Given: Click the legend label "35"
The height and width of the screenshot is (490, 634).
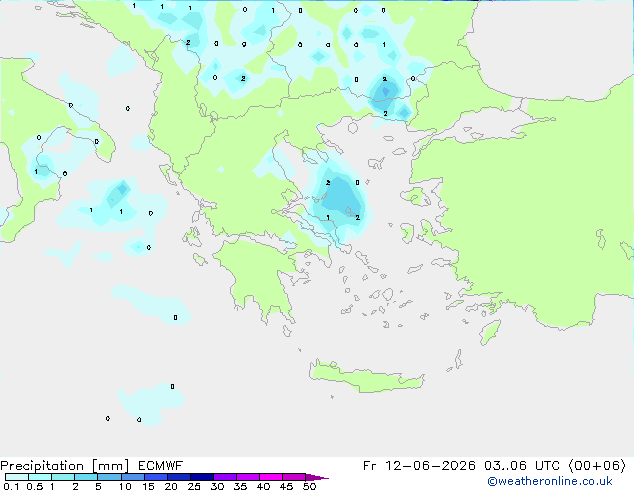Looking at the screenshot, I should 240,486.
